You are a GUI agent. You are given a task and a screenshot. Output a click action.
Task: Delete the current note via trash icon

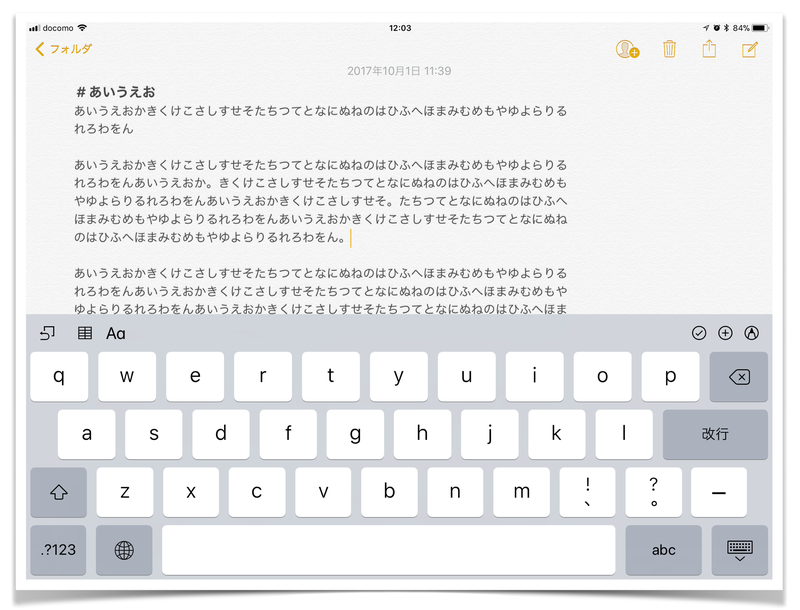(668, 49)
